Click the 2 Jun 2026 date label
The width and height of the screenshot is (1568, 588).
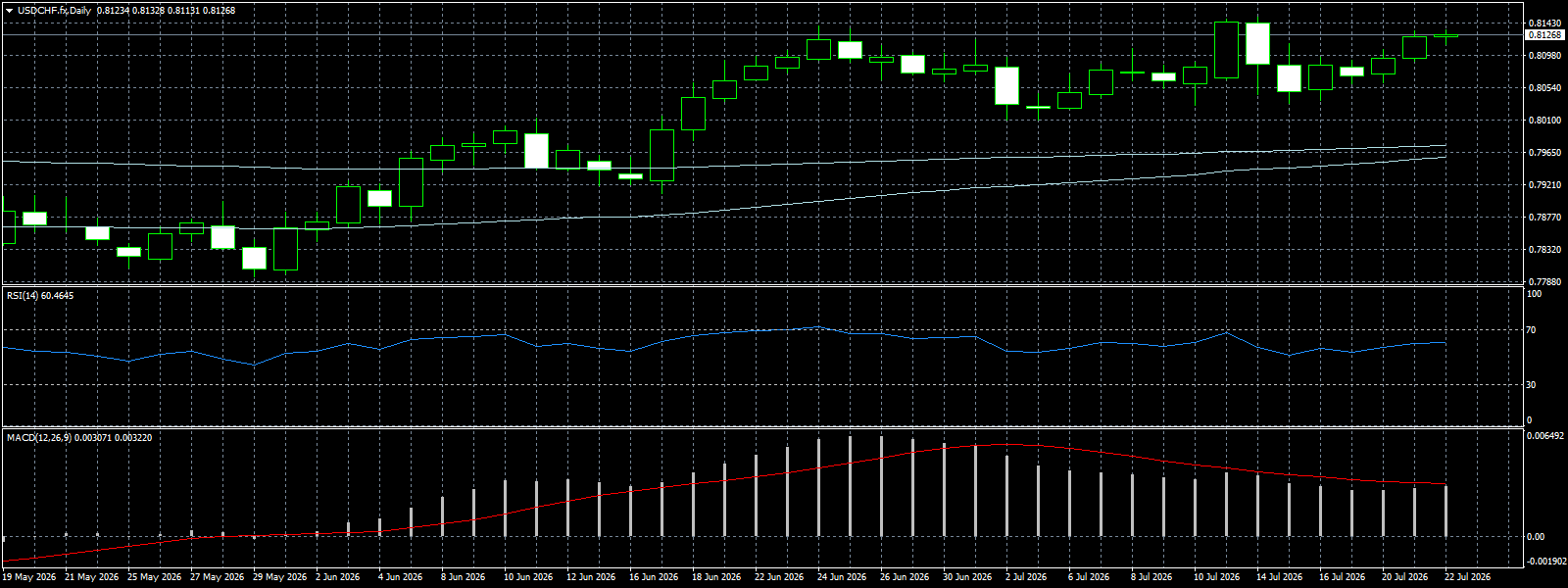point(338,577)
